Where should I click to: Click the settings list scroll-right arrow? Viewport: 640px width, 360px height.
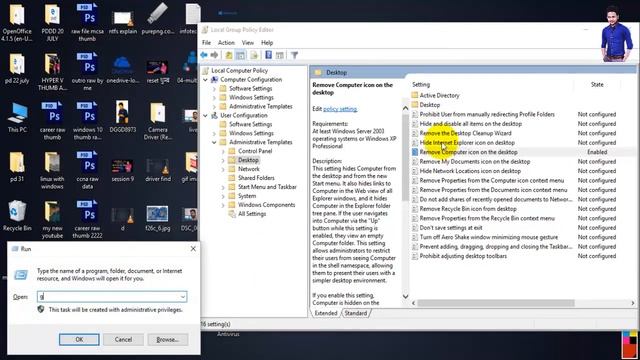click(633, 303)
